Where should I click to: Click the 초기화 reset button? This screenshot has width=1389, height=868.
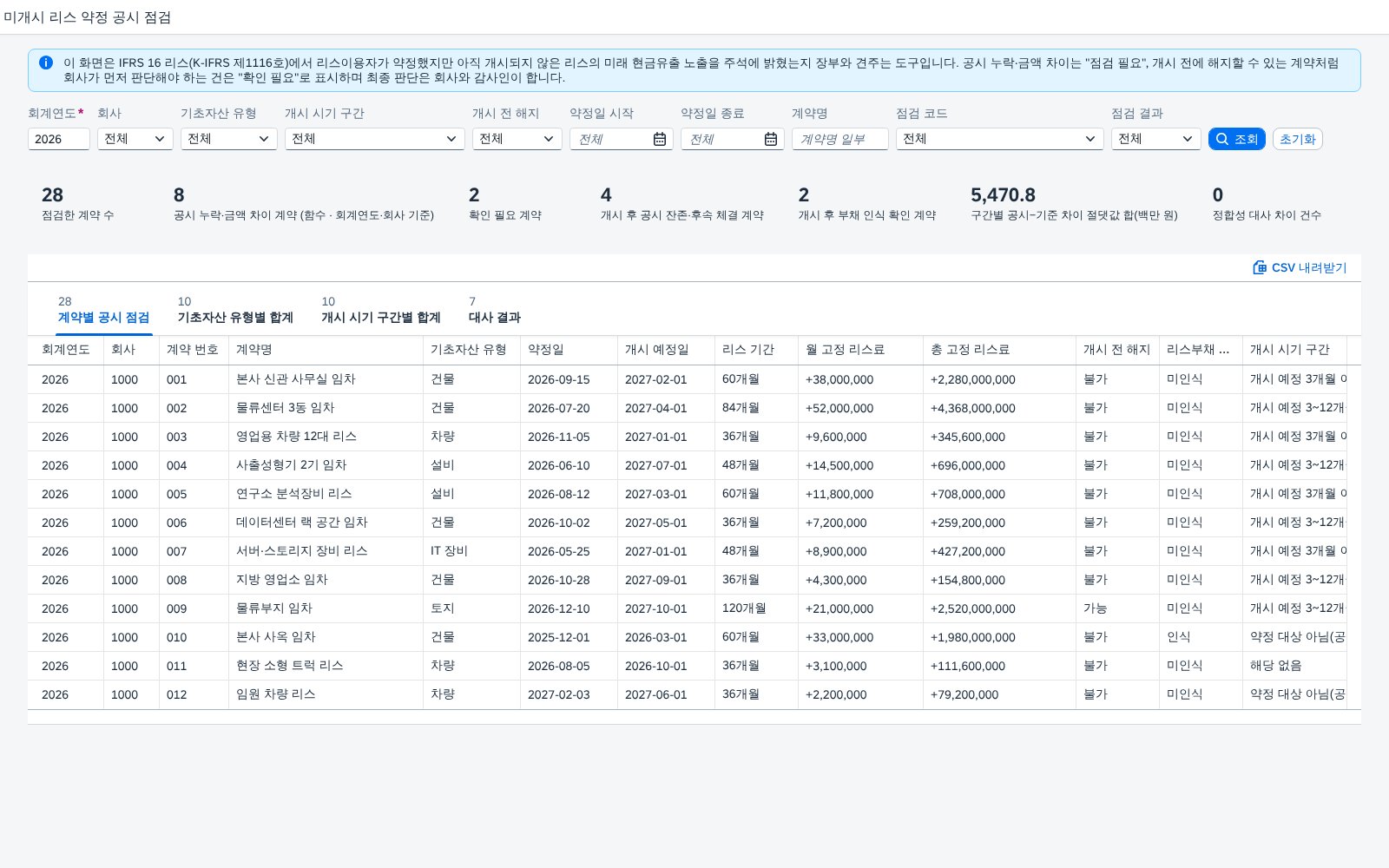pyautogui.click(x=1298, y=139)
